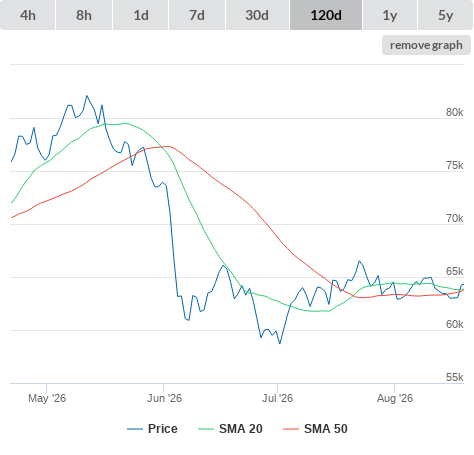Image resolution: width=474 pixels, height=455 pixels.
Task: Select the 4h time range tab
Action: point(28,15)
